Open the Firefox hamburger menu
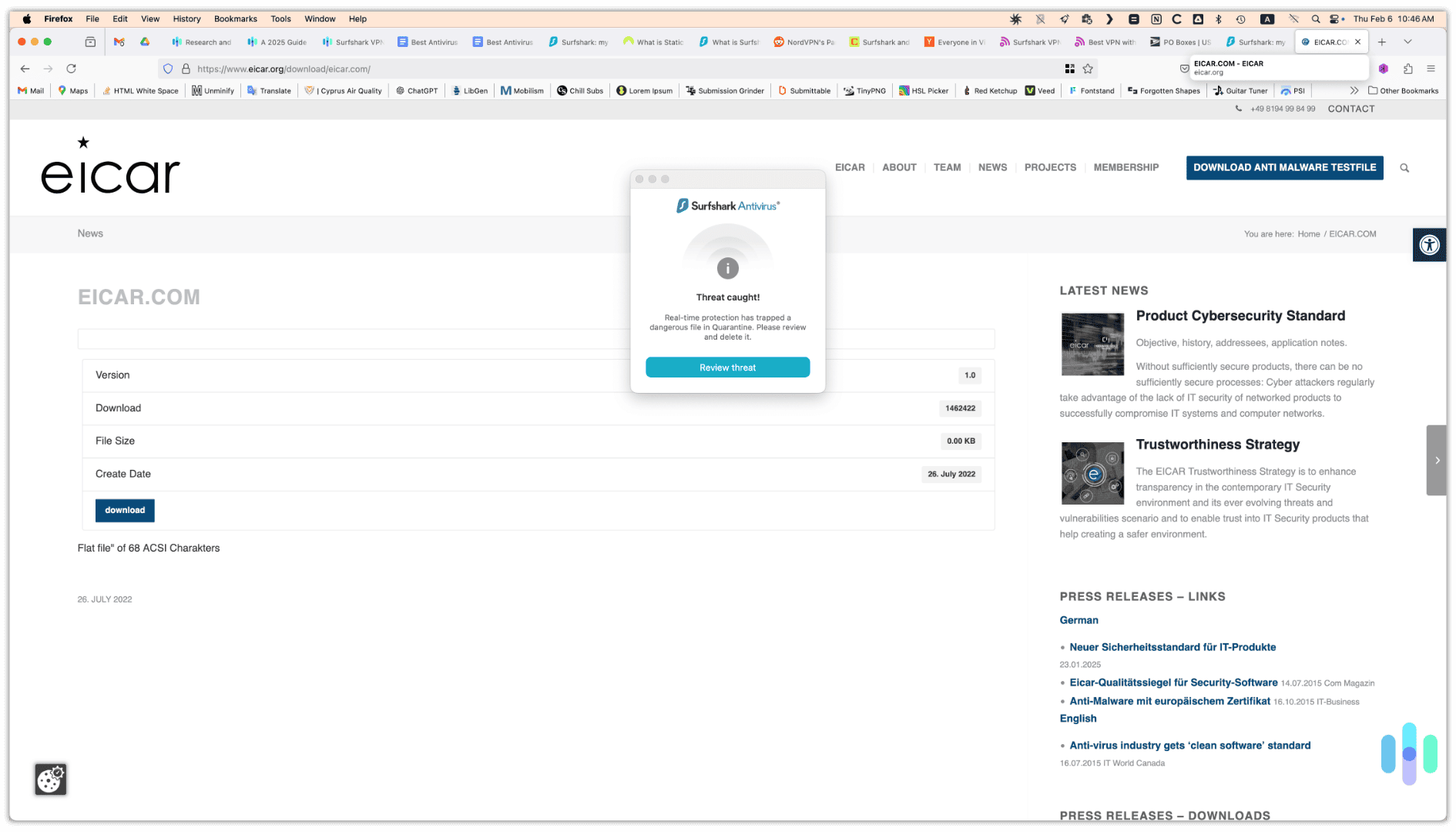The width and height of the screenshot is (1456, 832). pos(1431,69)
